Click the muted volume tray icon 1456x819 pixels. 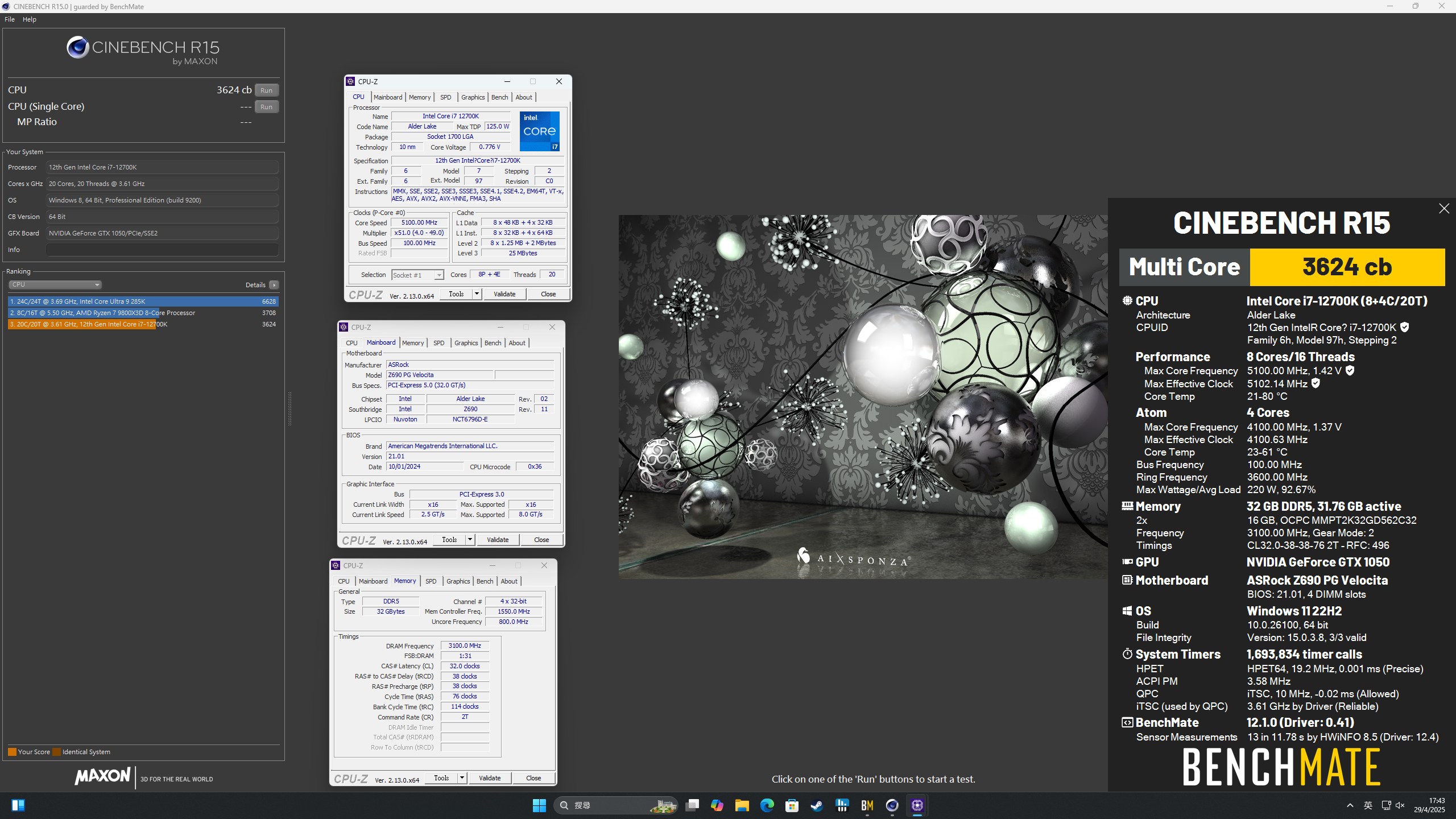coord(1400,805)
